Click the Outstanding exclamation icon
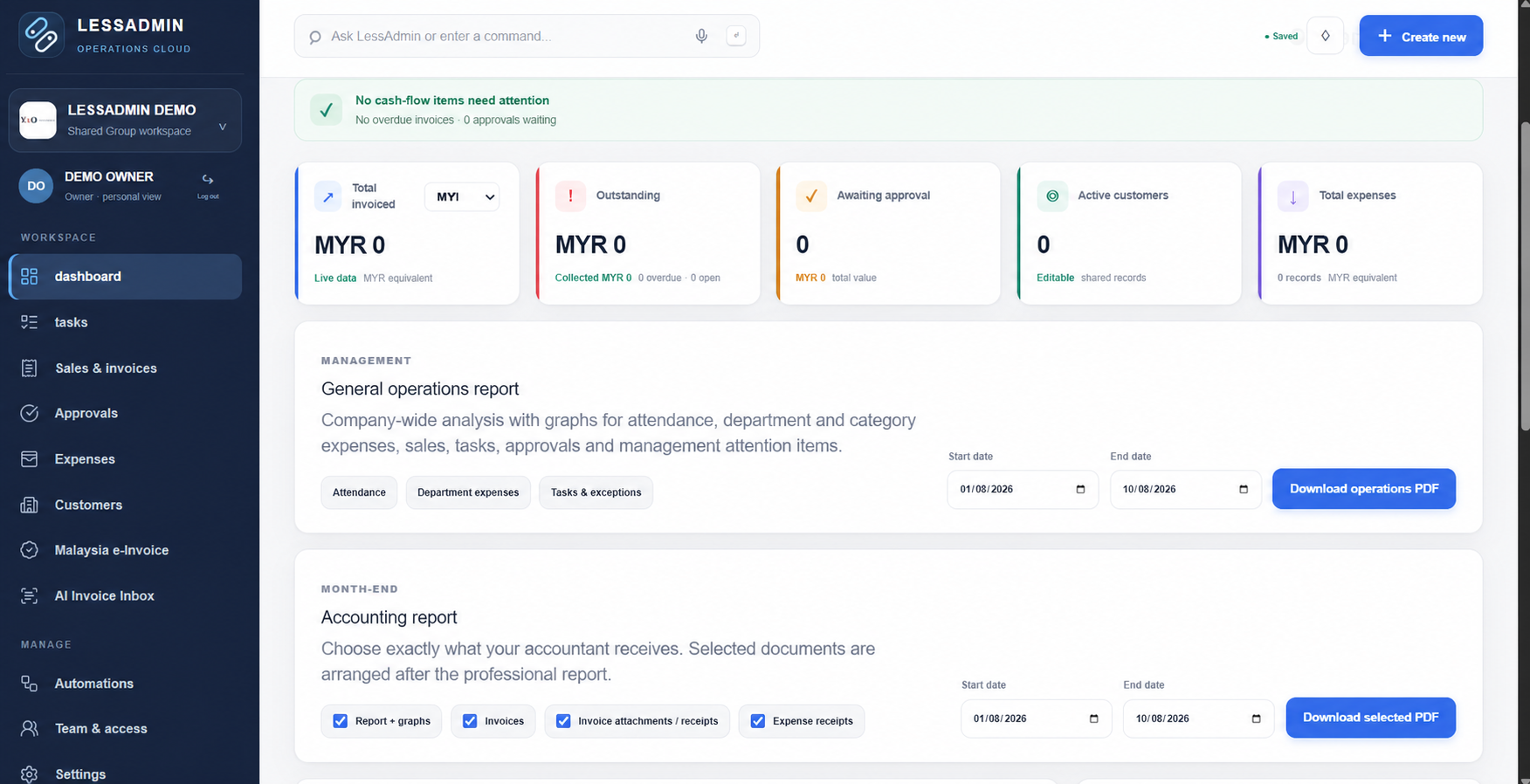This screenshot has height=784, width=1530. click(x=570, y=196)
